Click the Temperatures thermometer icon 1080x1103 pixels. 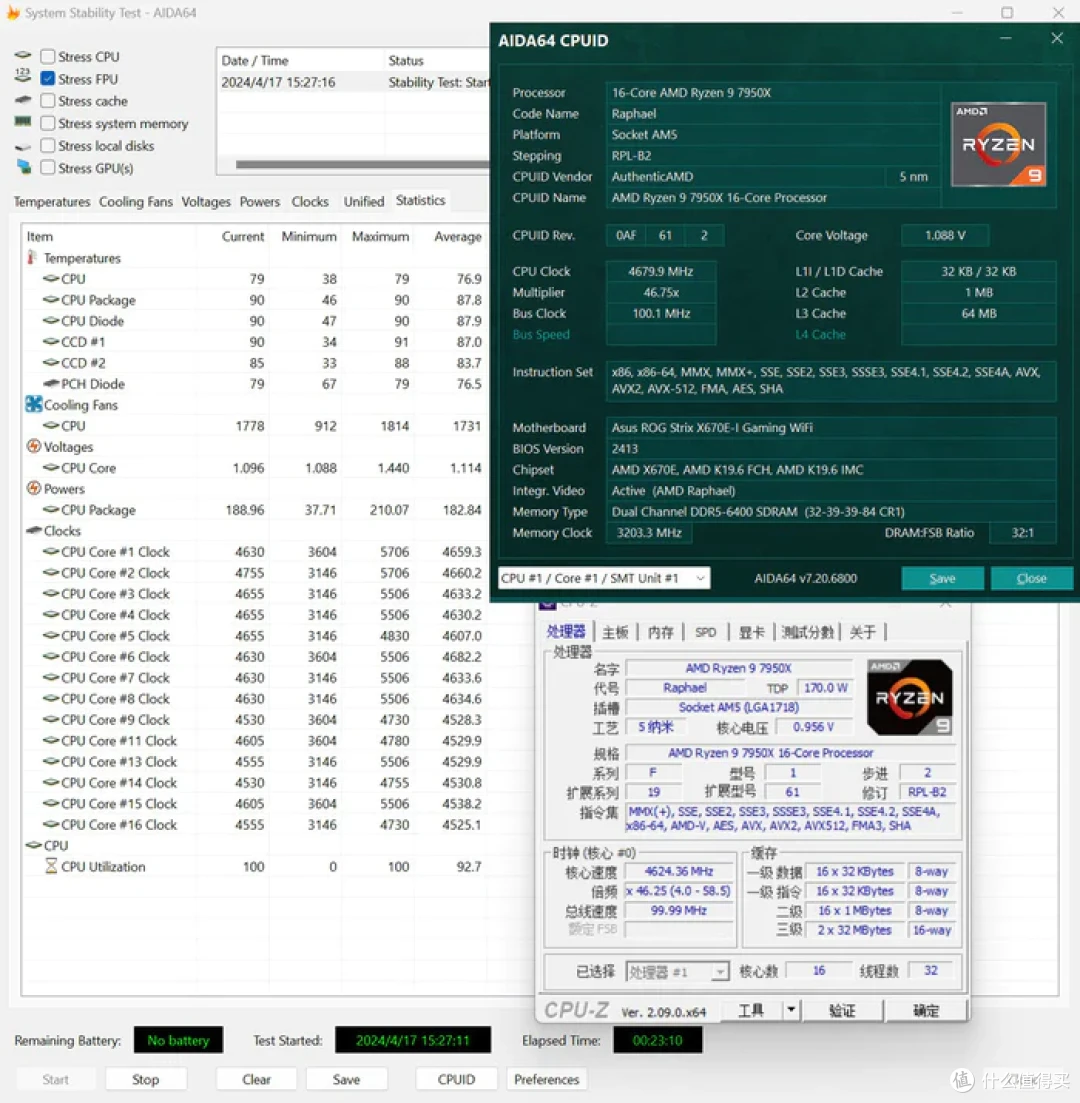(x=32, y=257)
